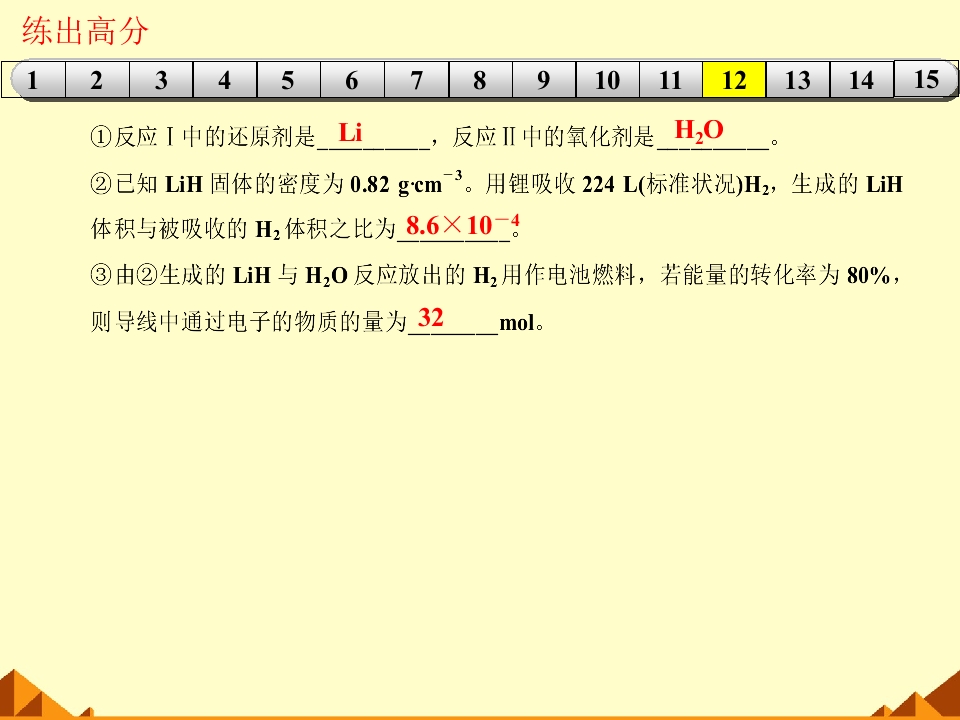Click the highlighted question 12 tab
This screenshot has width=960, height=720.
(734, 80)
